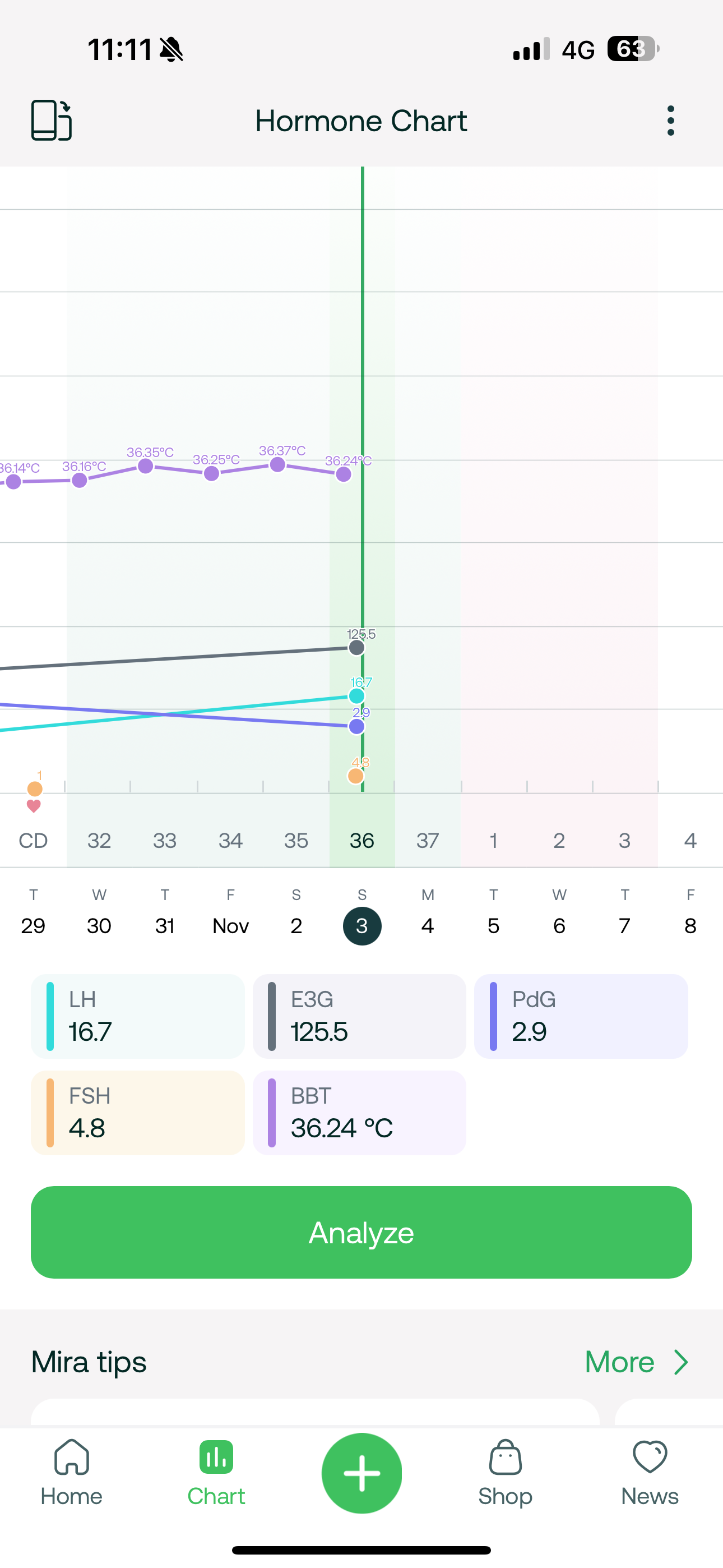Open the three-dot options menu
Viewport: 723px width, 1568px height.
tap(671, 121)
